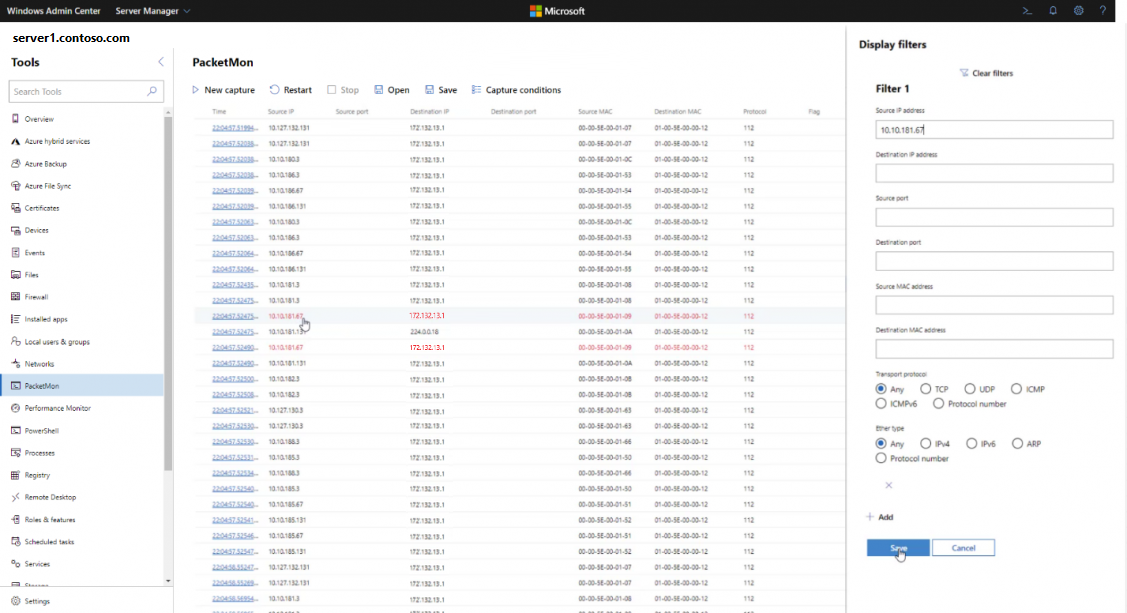Open Azure hybrid services tool

point(58,142)
